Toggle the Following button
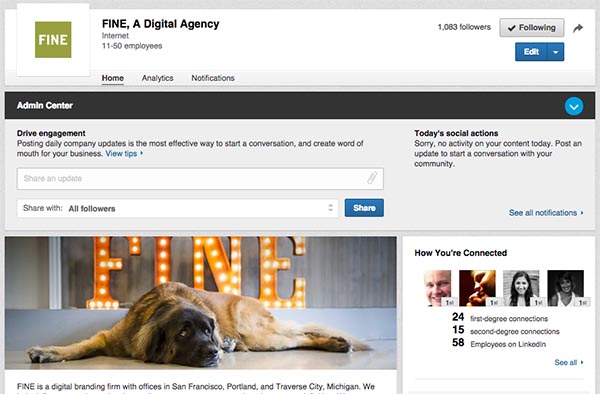 [532, 28]
